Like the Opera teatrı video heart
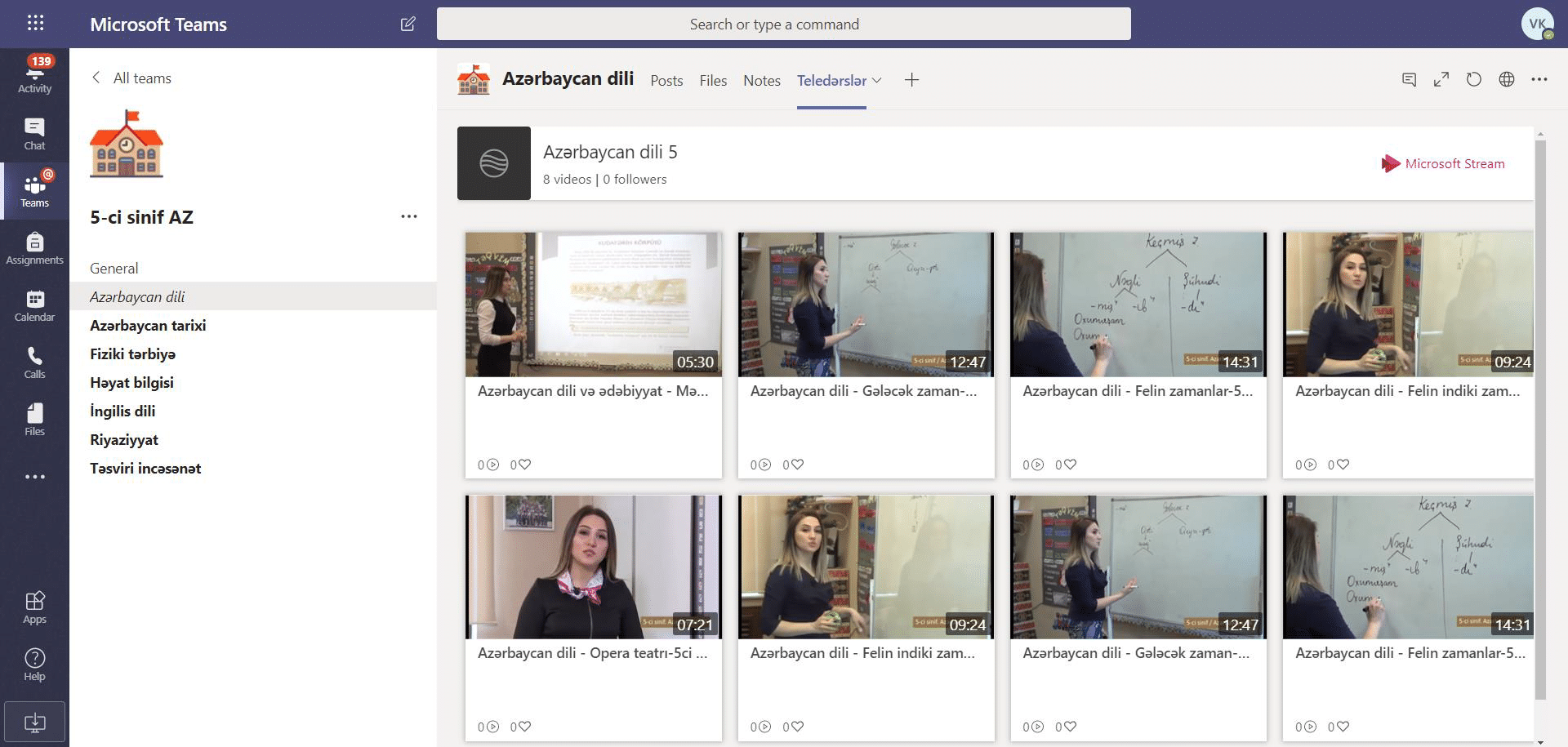 point(524,726)
